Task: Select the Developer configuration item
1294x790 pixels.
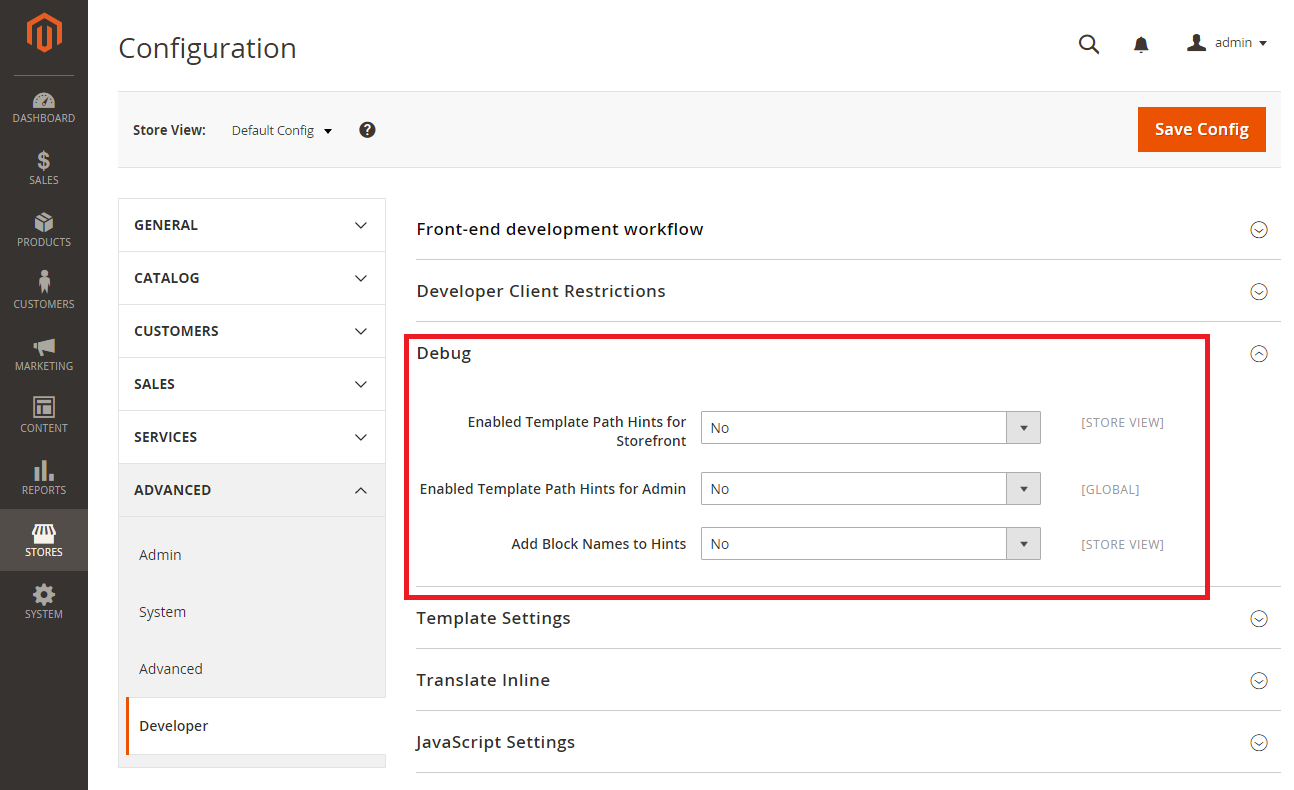Action: click(x=174, y=726)
